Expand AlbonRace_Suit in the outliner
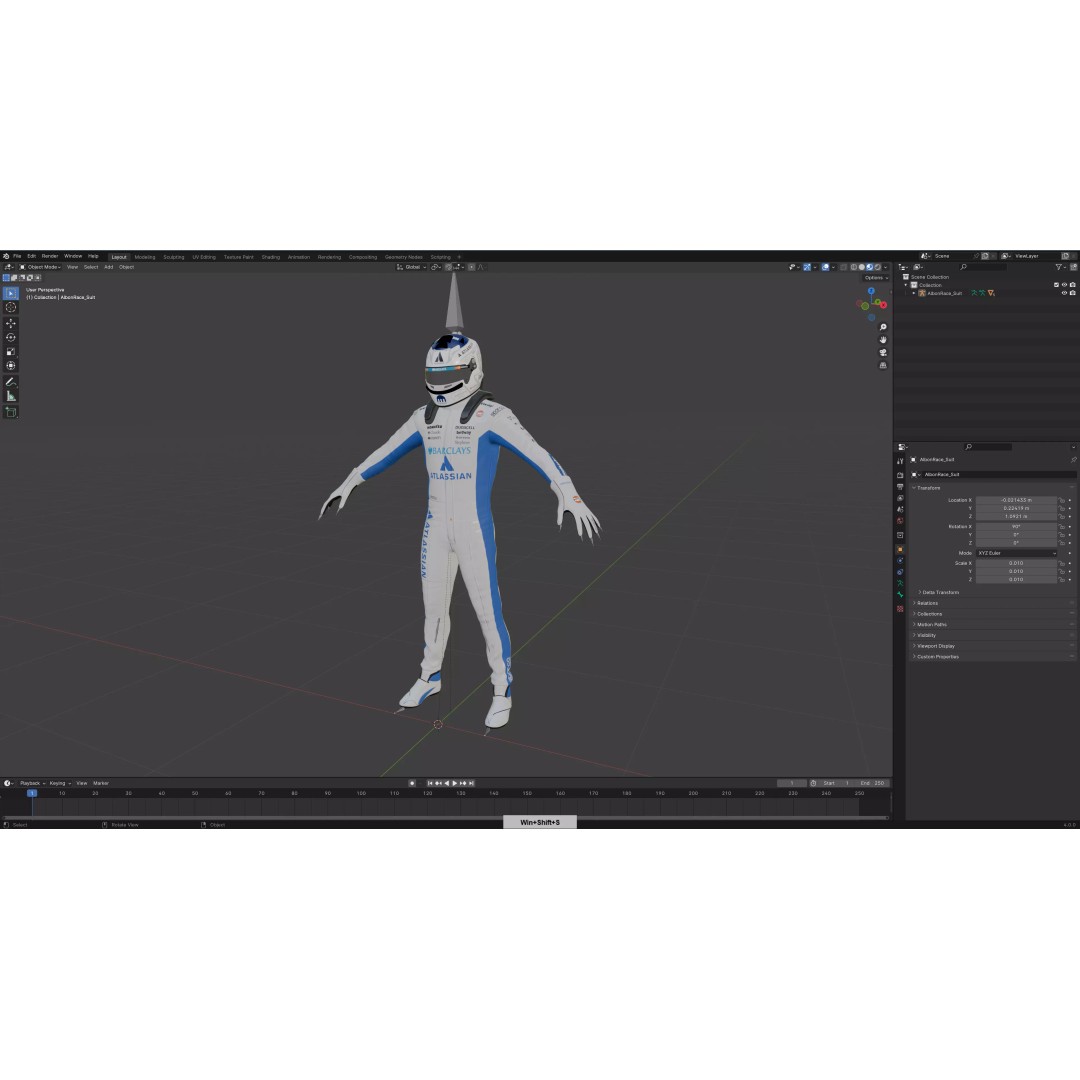1080x1080 pixels. [x=914, y=293]
